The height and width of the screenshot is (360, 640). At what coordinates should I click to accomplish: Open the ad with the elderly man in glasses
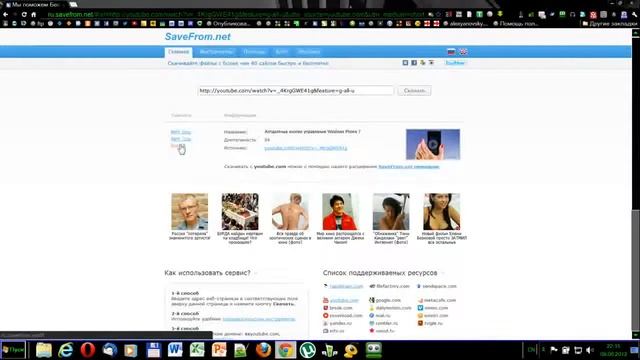pyautogui.click(x=189, y=211)
